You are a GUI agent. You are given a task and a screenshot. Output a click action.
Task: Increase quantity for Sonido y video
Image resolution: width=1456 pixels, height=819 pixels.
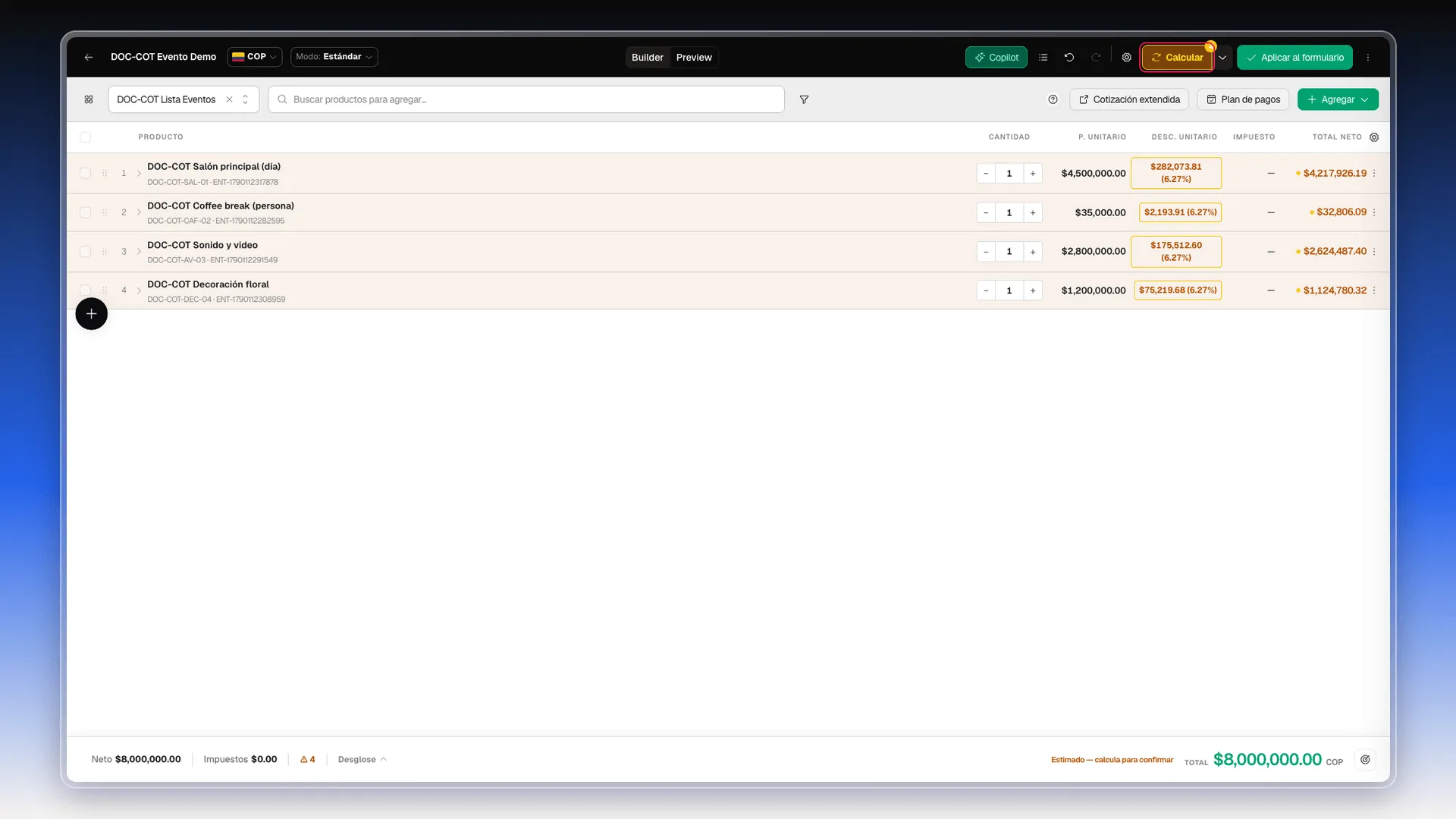(1032, 252)
